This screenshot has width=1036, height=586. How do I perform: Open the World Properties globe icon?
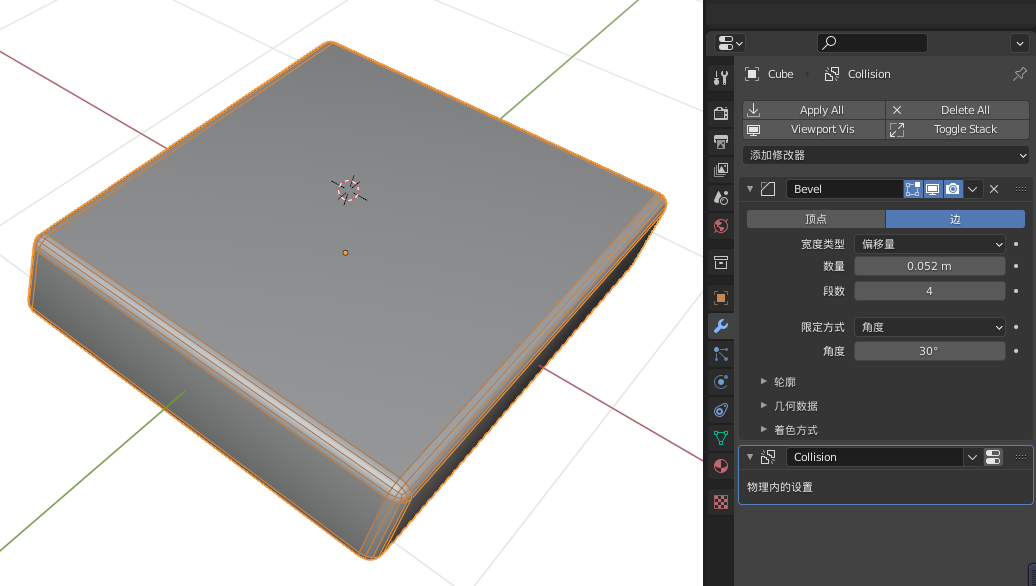pyautogui.click(x=720, y=226)
